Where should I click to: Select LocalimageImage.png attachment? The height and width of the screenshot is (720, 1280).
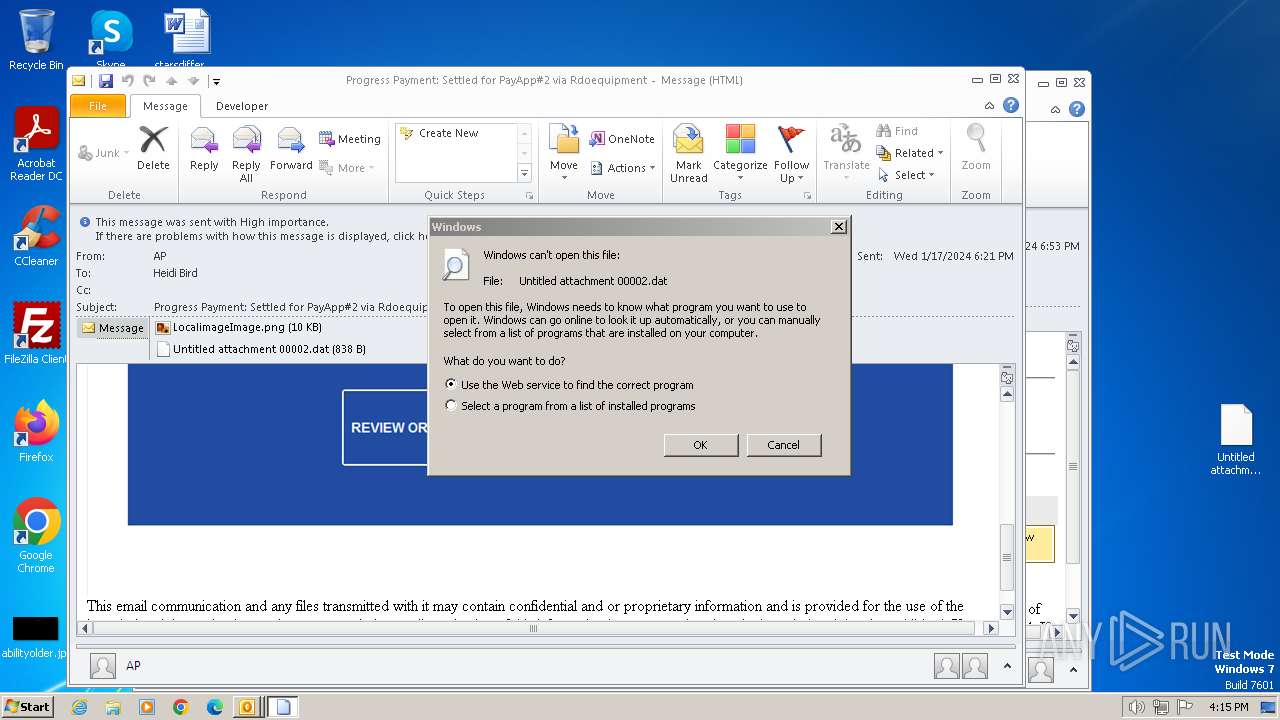(x=239, y=327)
